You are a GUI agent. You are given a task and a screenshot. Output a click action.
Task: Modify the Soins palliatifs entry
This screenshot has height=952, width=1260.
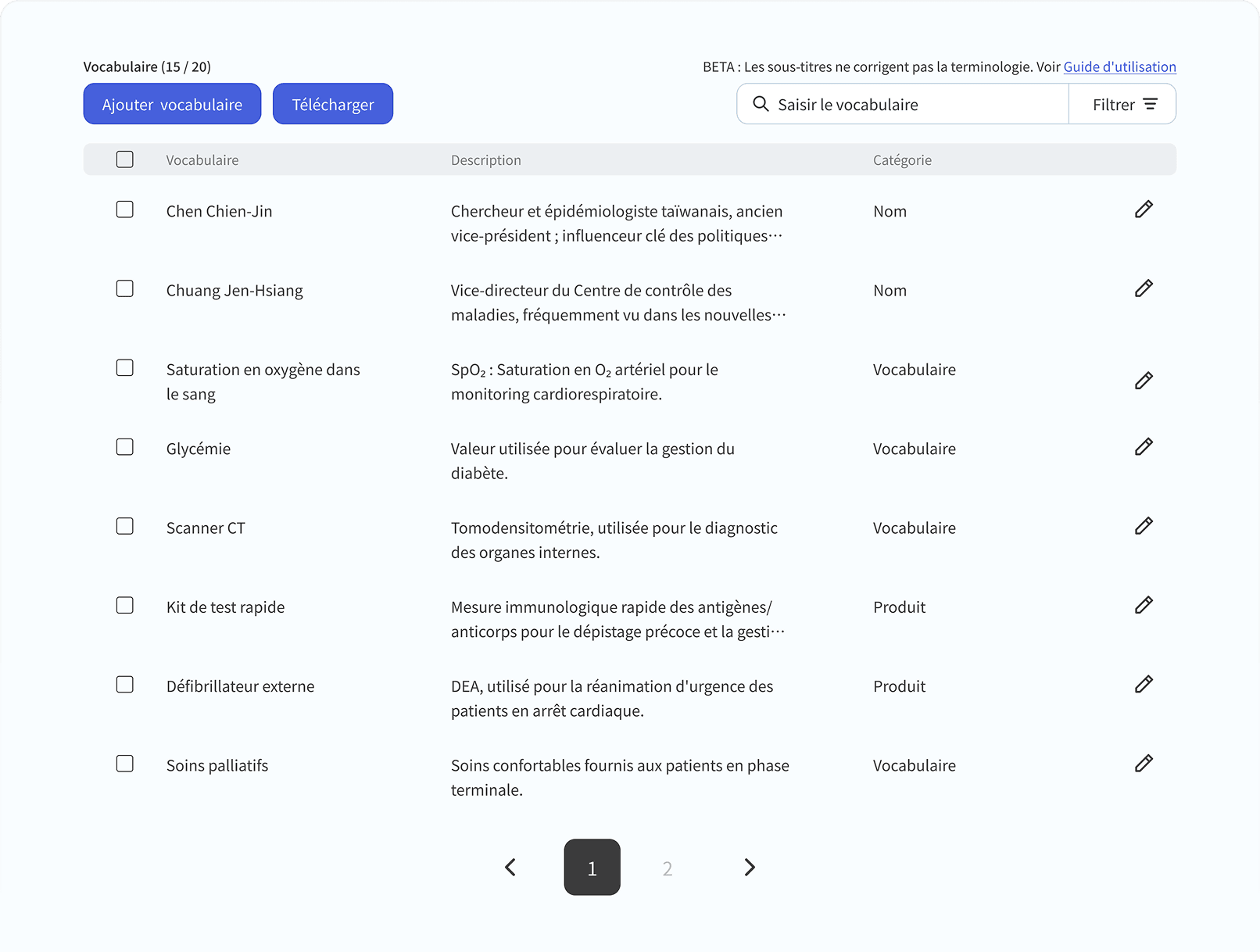(1144, 764)
